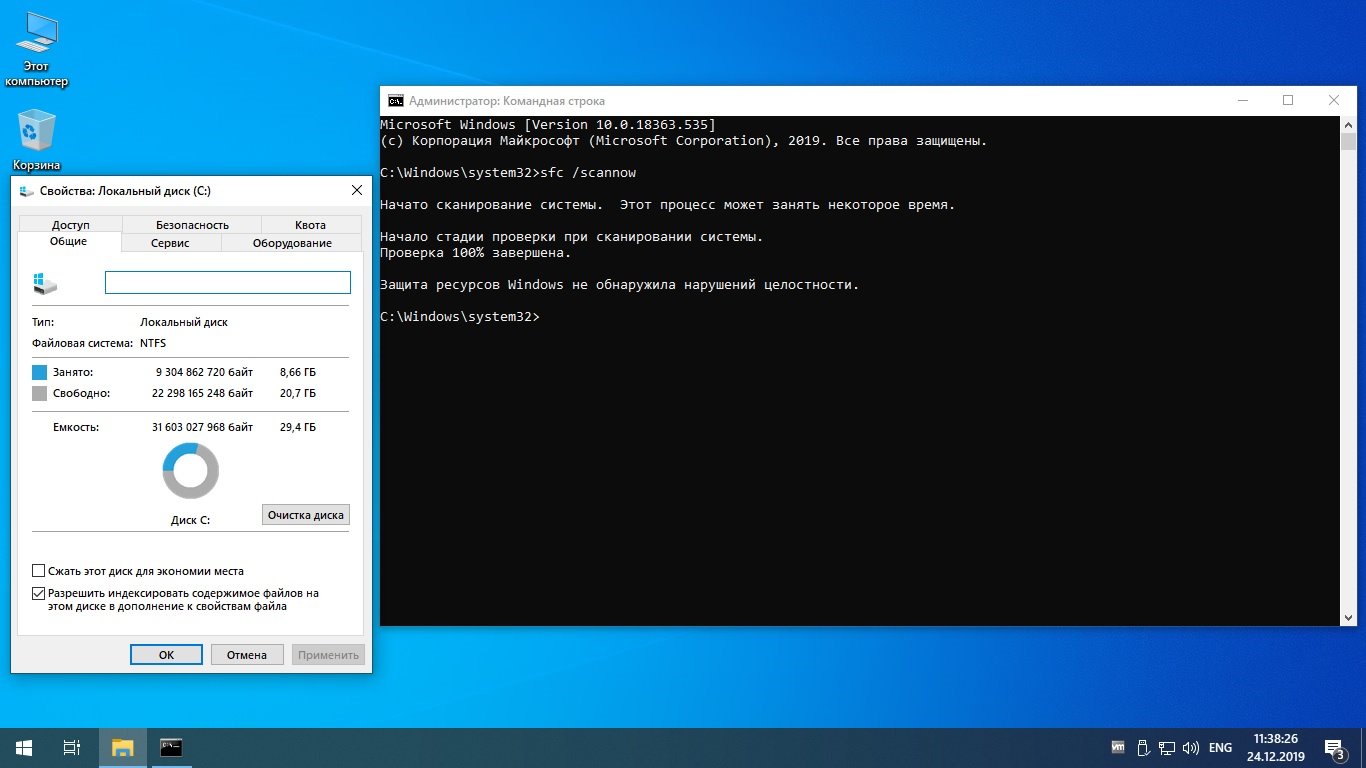Image resolution: width=1366 pixels, height=768 pixels.
Task: Select the 'Общие' tab
Action: (x=69, y=241)
